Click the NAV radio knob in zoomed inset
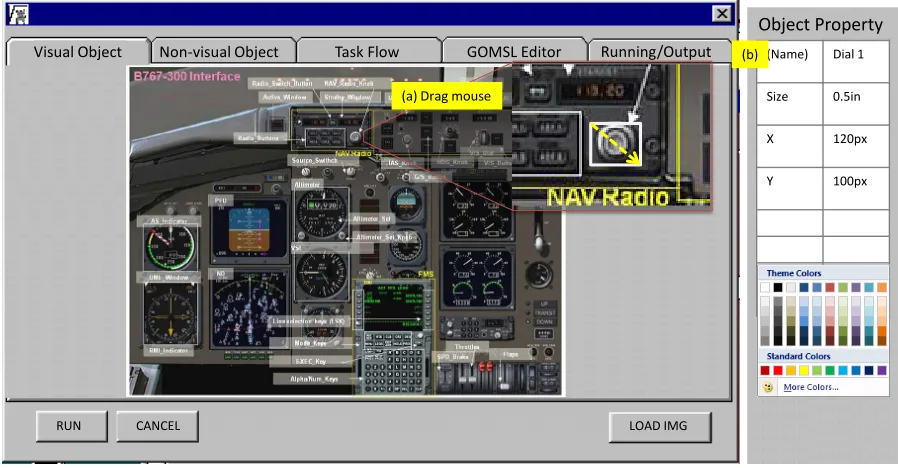898x468 pixels. coord(616,144)
